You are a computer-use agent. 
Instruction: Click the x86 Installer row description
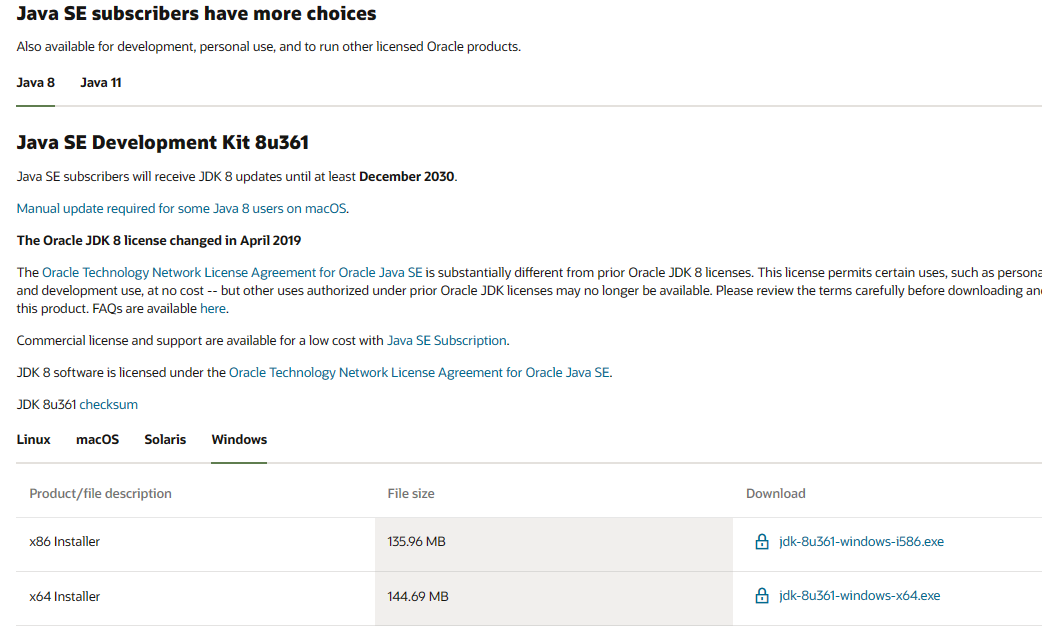coord(65,542)
